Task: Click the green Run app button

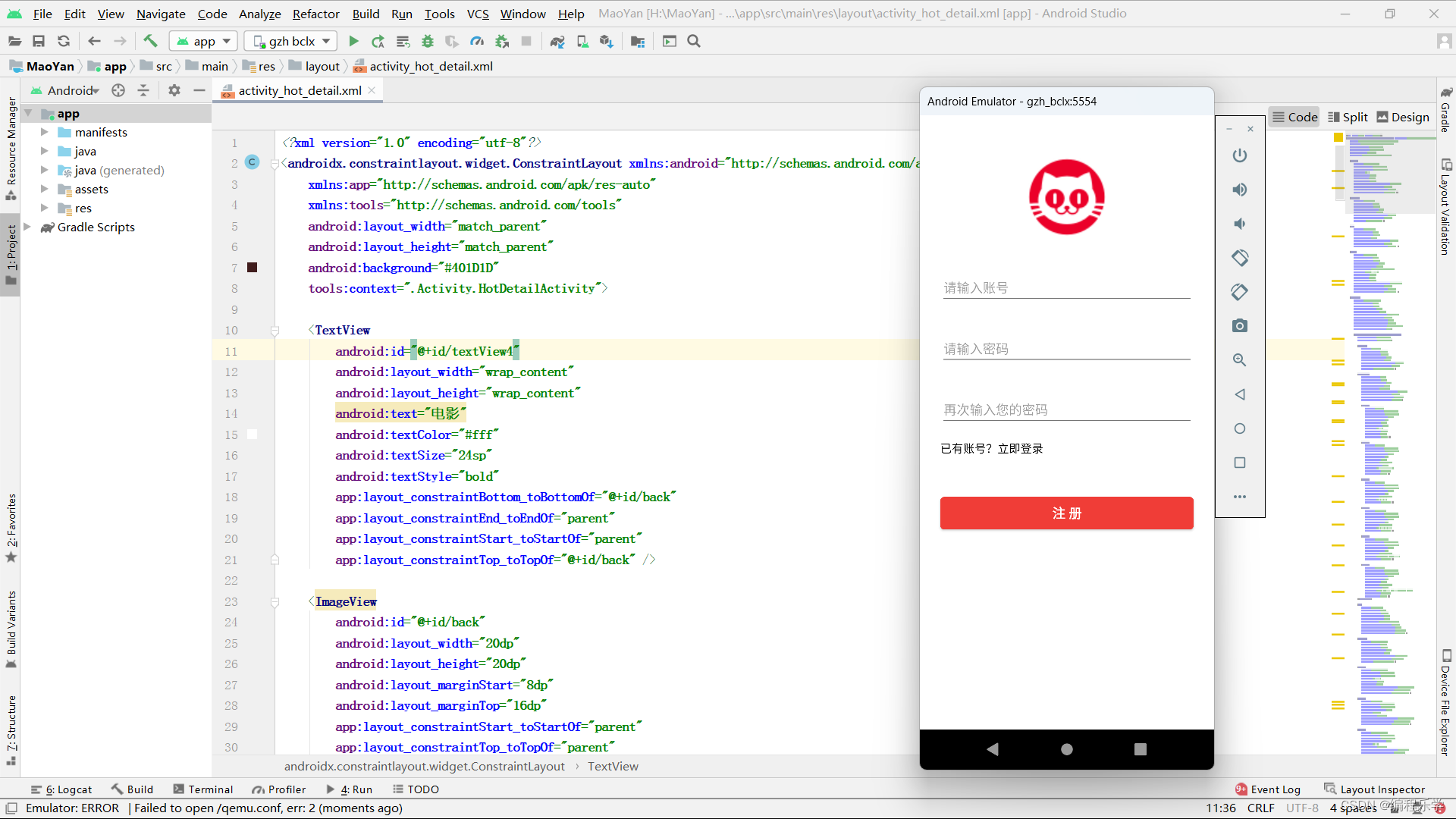Action: coord(353,41)
